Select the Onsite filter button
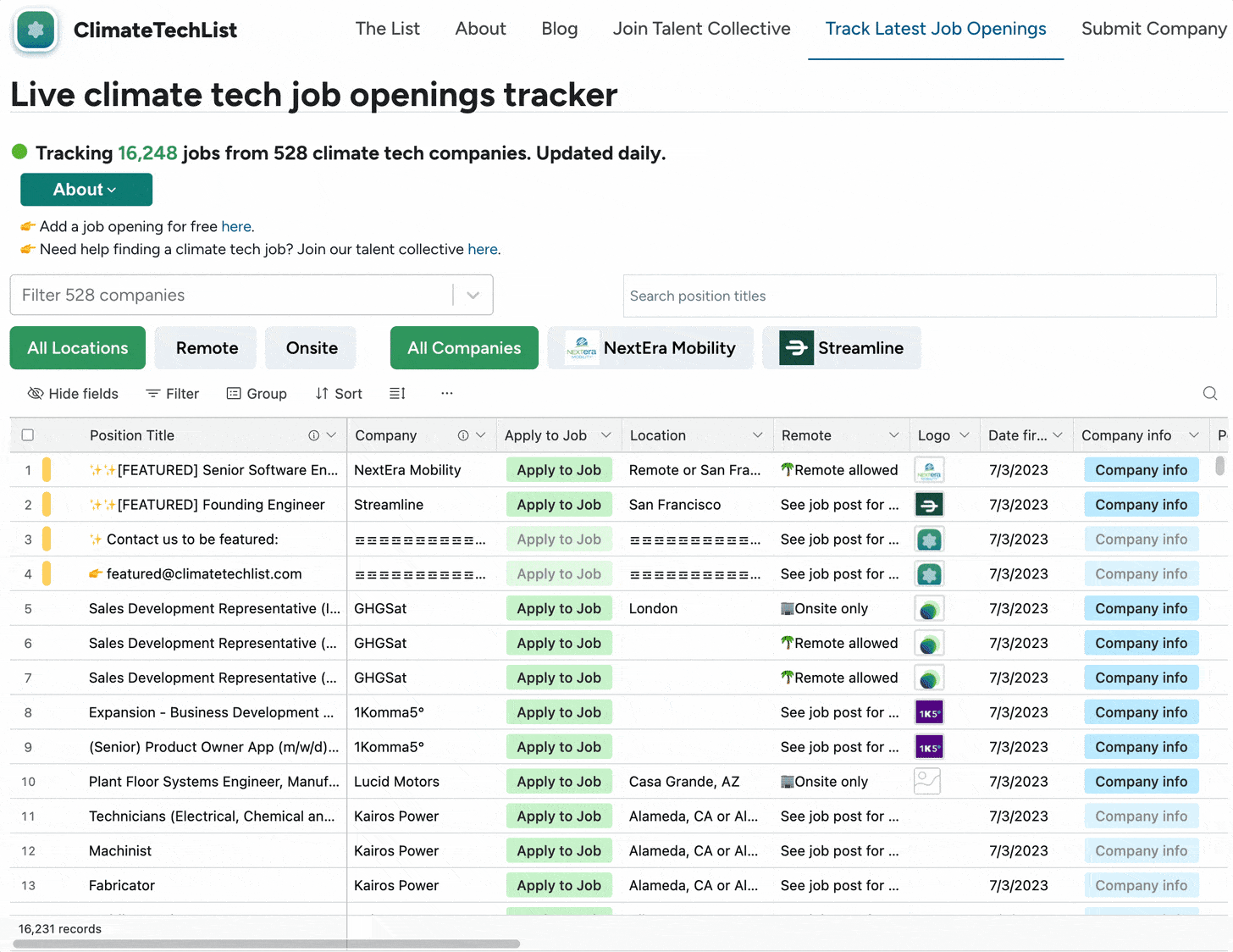Viewport: 1233px width, 952px height. [x=311, y=348]
